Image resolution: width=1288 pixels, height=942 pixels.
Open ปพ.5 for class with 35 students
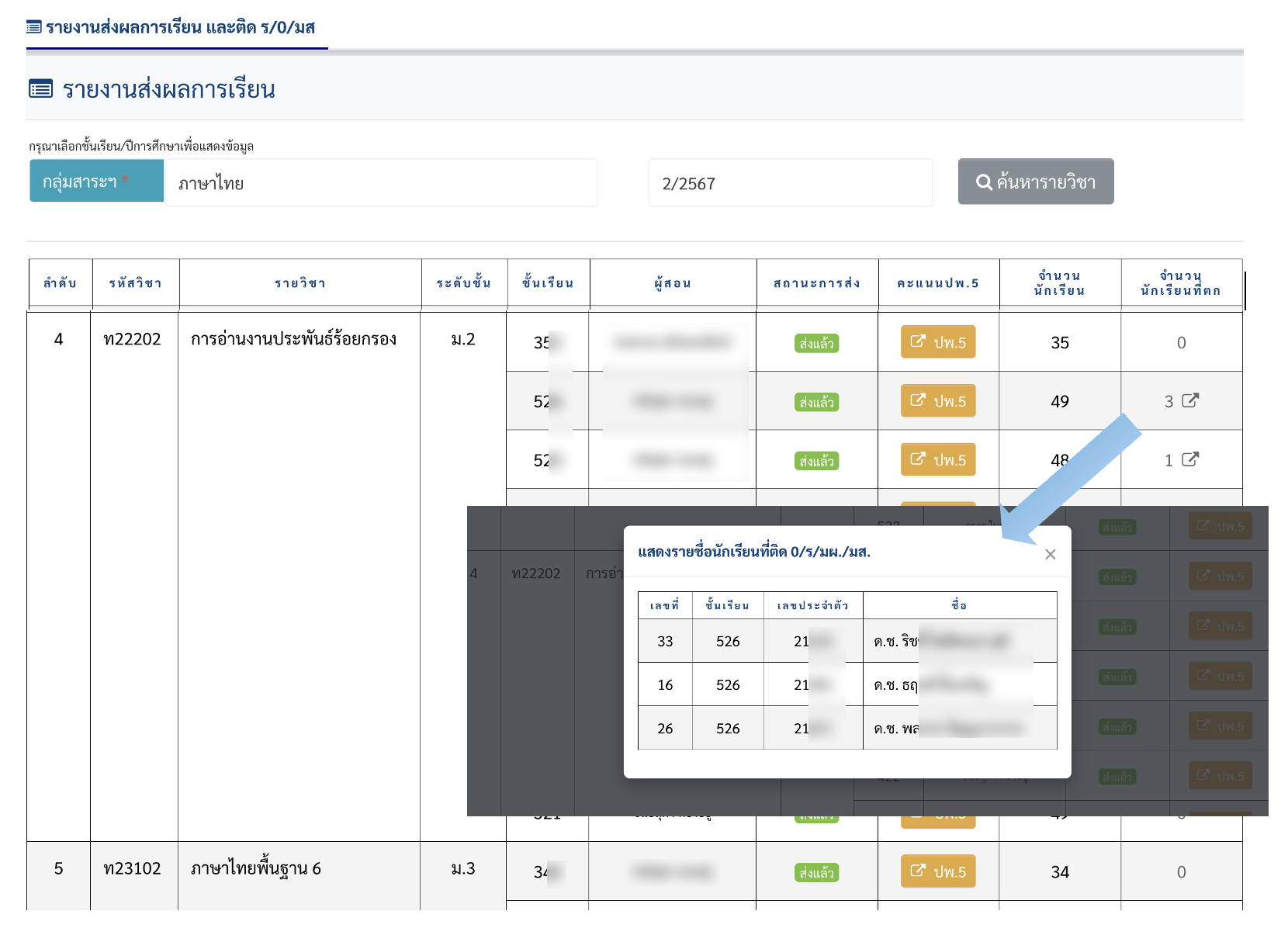[937, 342]
